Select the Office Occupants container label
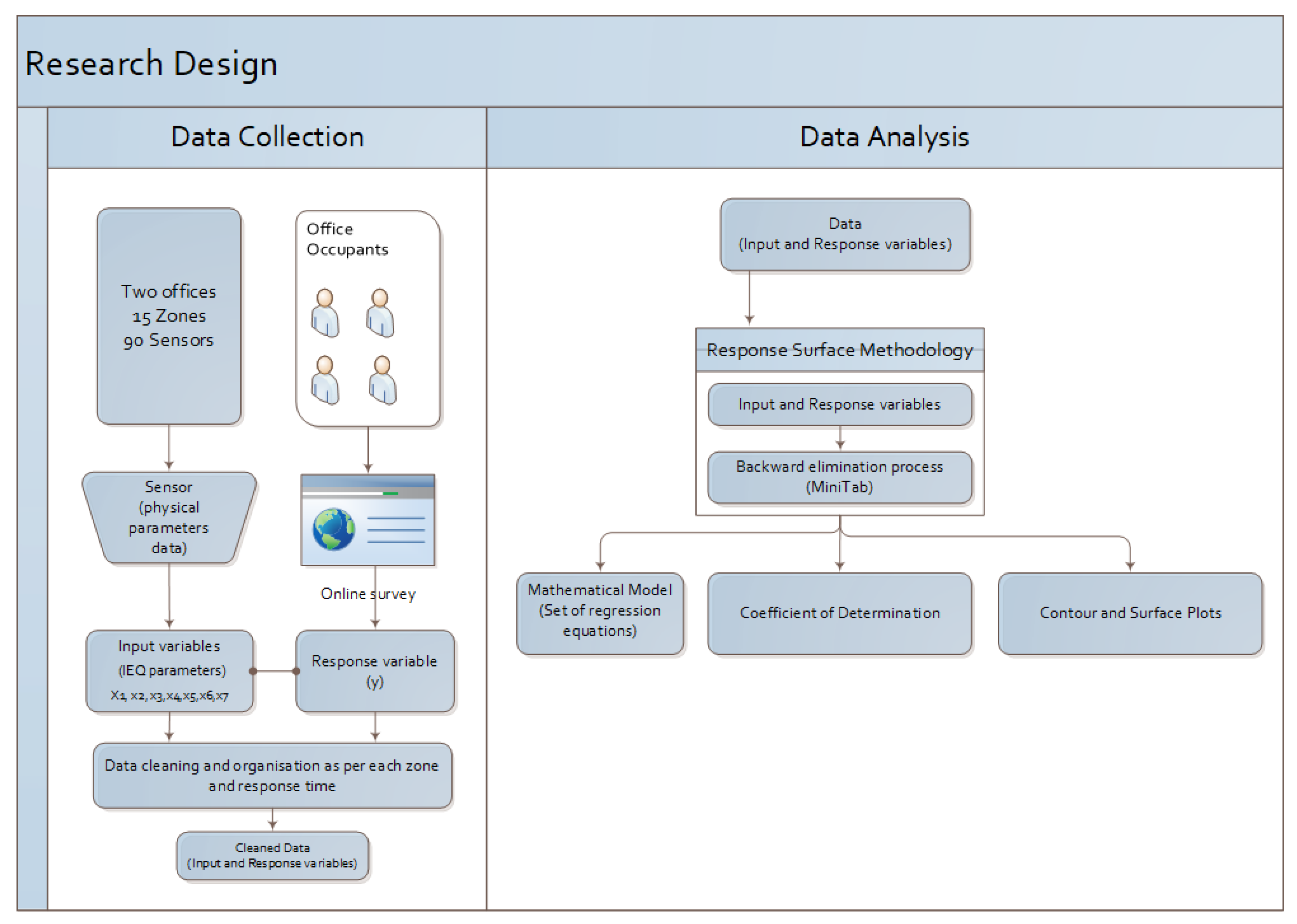This screenshot has width=1297, height=924. coord(347,239)
